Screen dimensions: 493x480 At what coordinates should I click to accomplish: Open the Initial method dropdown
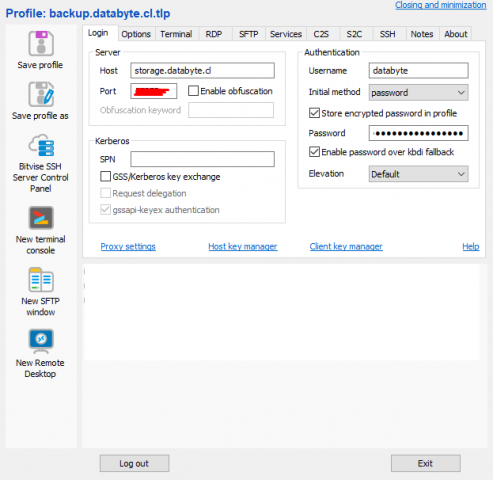[418, 92]
